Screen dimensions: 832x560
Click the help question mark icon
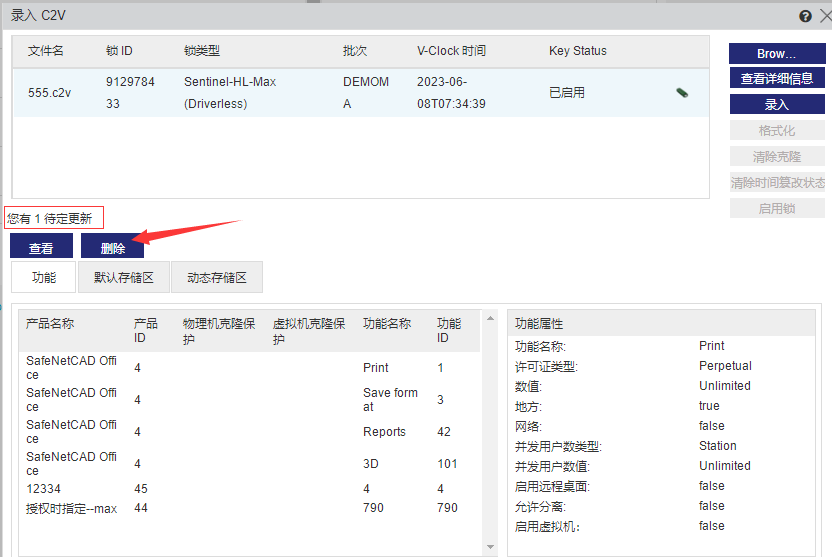coord(805,16)
